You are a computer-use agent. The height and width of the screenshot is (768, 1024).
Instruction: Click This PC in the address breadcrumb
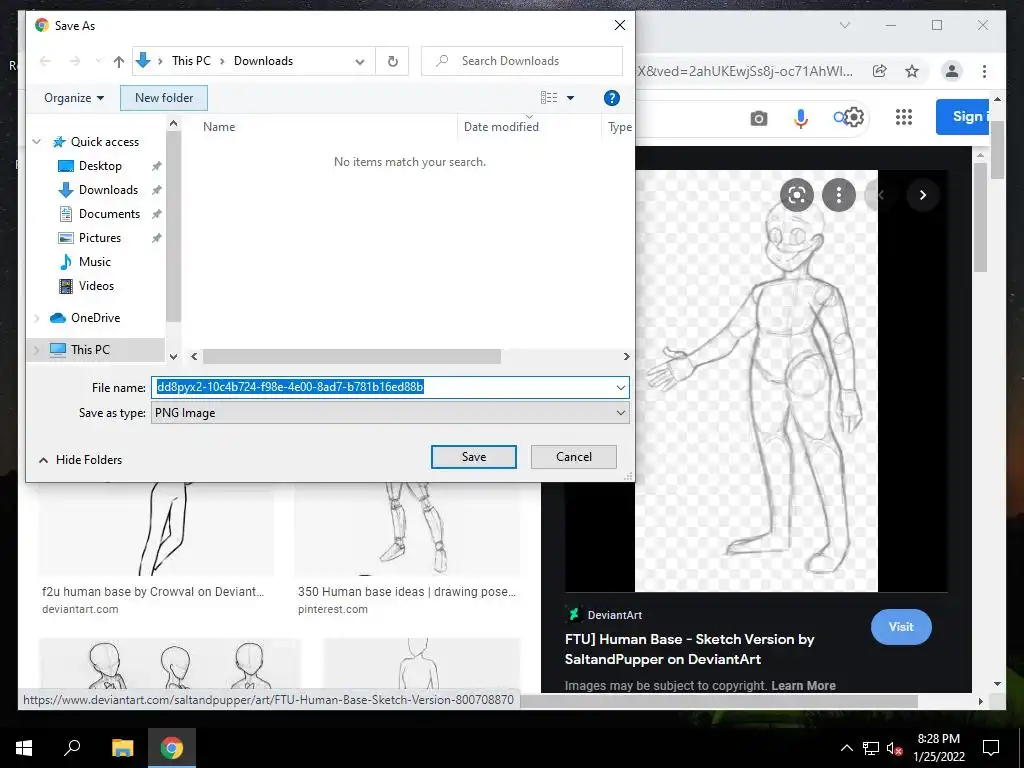(x=191, y=61)
